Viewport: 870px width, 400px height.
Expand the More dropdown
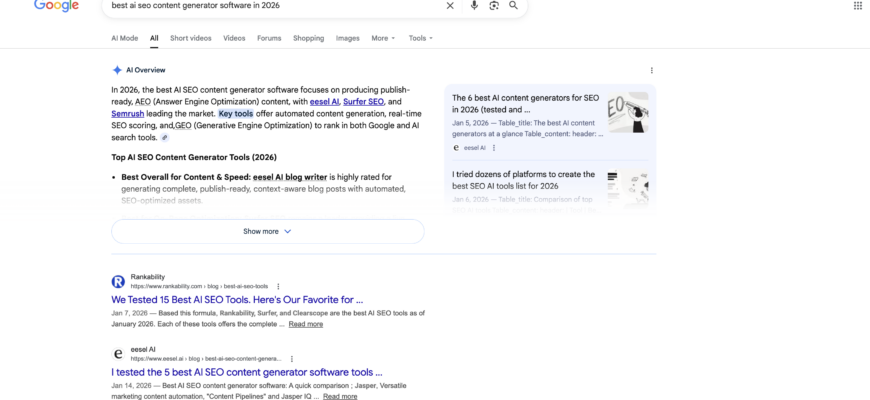coord(383,38)
